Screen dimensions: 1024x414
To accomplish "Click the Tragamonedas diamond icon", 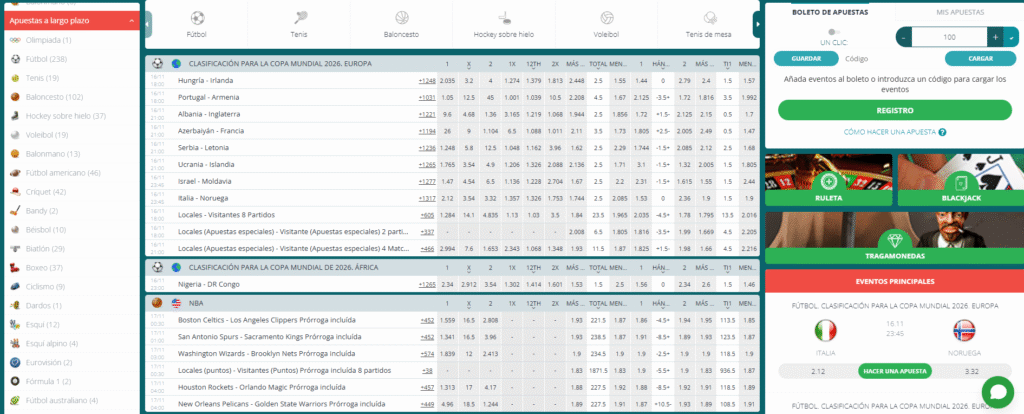I will point(895,239).
